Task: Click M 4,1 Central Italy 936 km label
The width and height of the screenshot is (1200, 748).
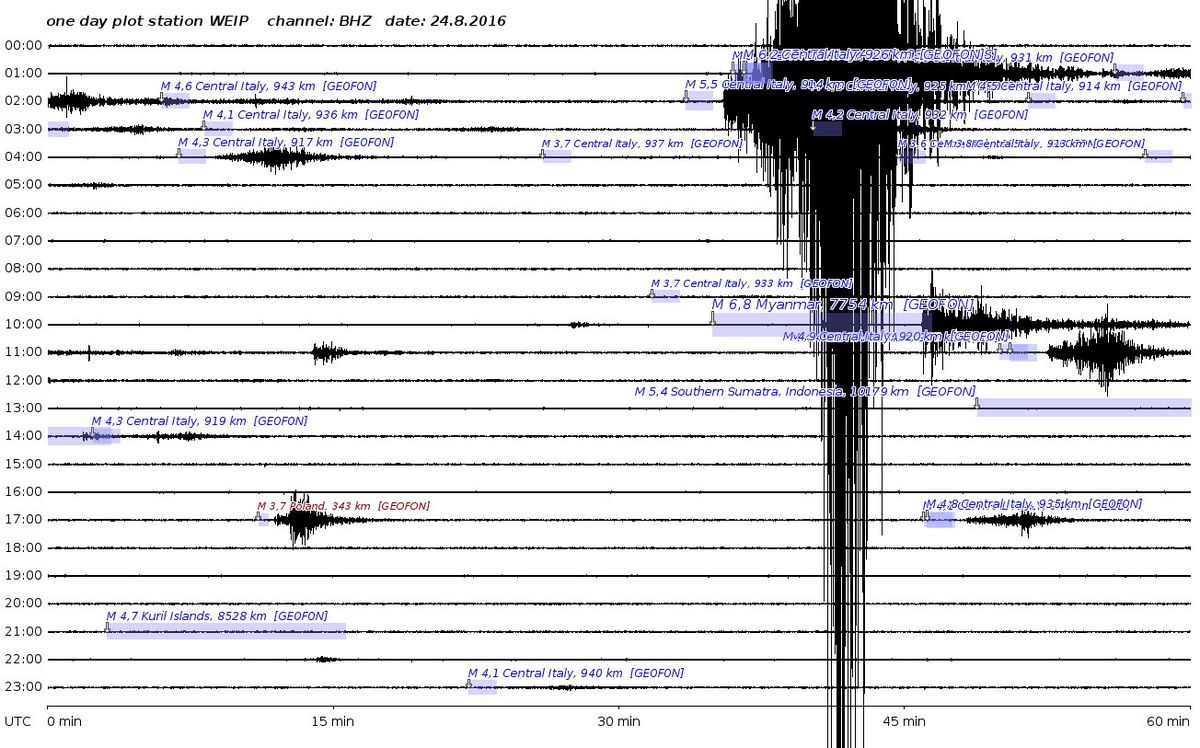Action: 310,115
